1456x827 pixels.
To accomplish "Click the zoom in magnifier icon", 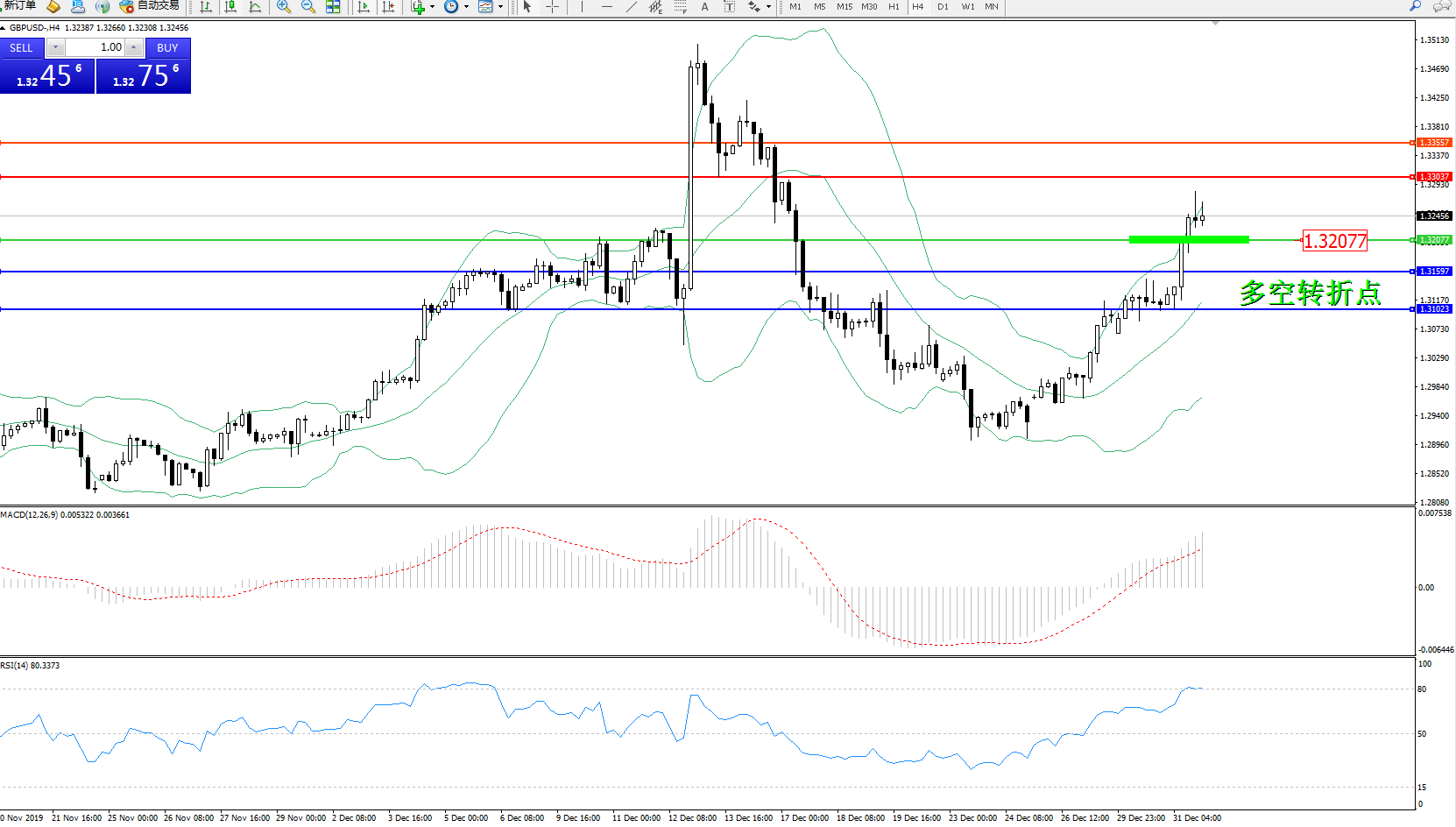I will pyautogui.click(x=283, y=7).
